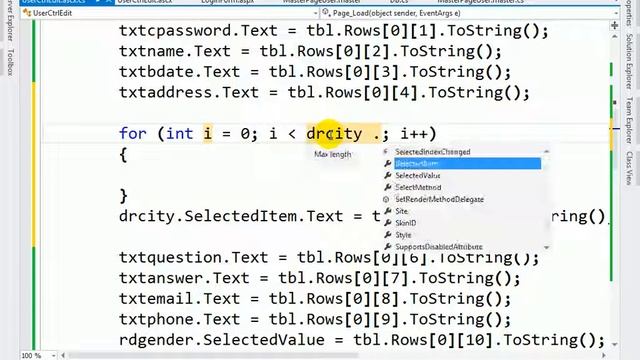
Task: Open the Page_Load member dropdown
Action: [x=616, y=13]
